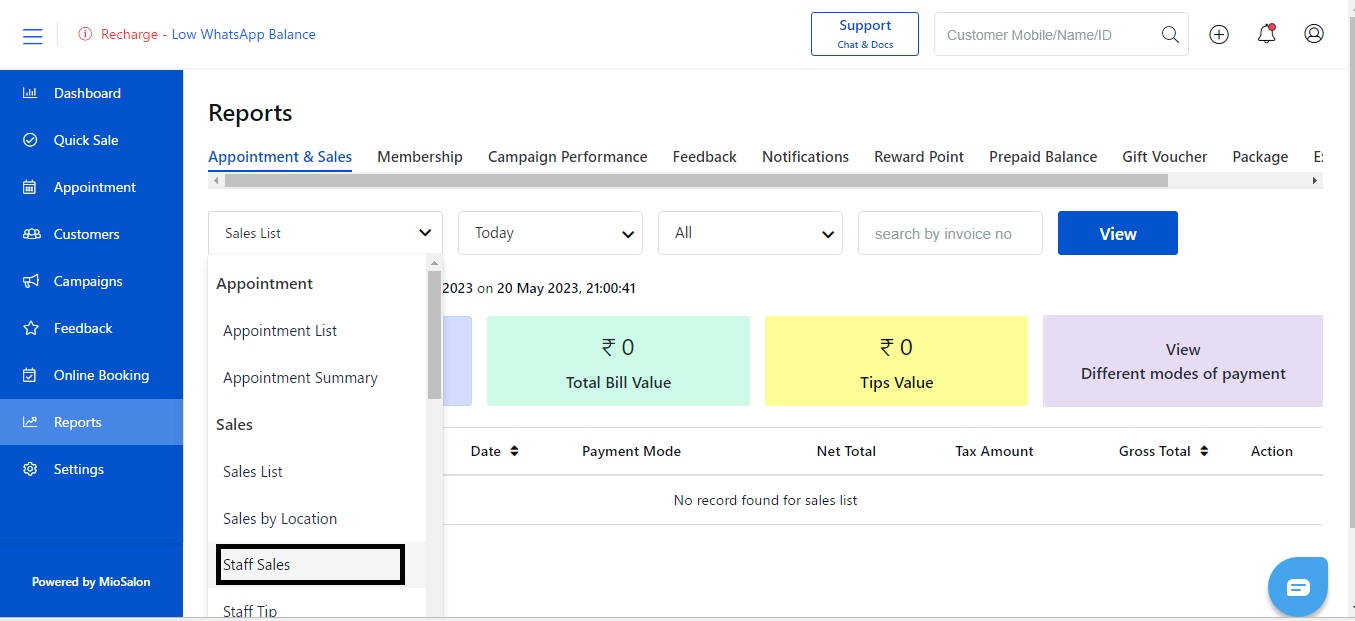Click the Settings gear icon
This screenshot has width=1355, height=621.
tap(30, 469)
